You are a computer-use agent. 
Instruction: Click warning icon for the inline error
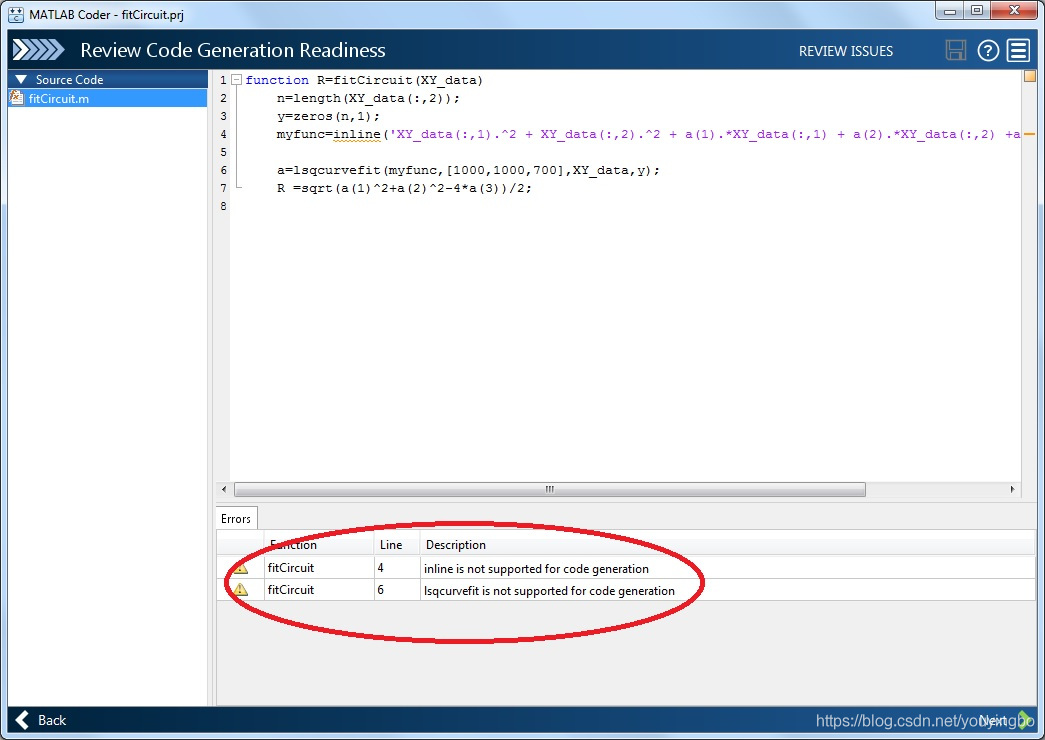click(241, 568)
